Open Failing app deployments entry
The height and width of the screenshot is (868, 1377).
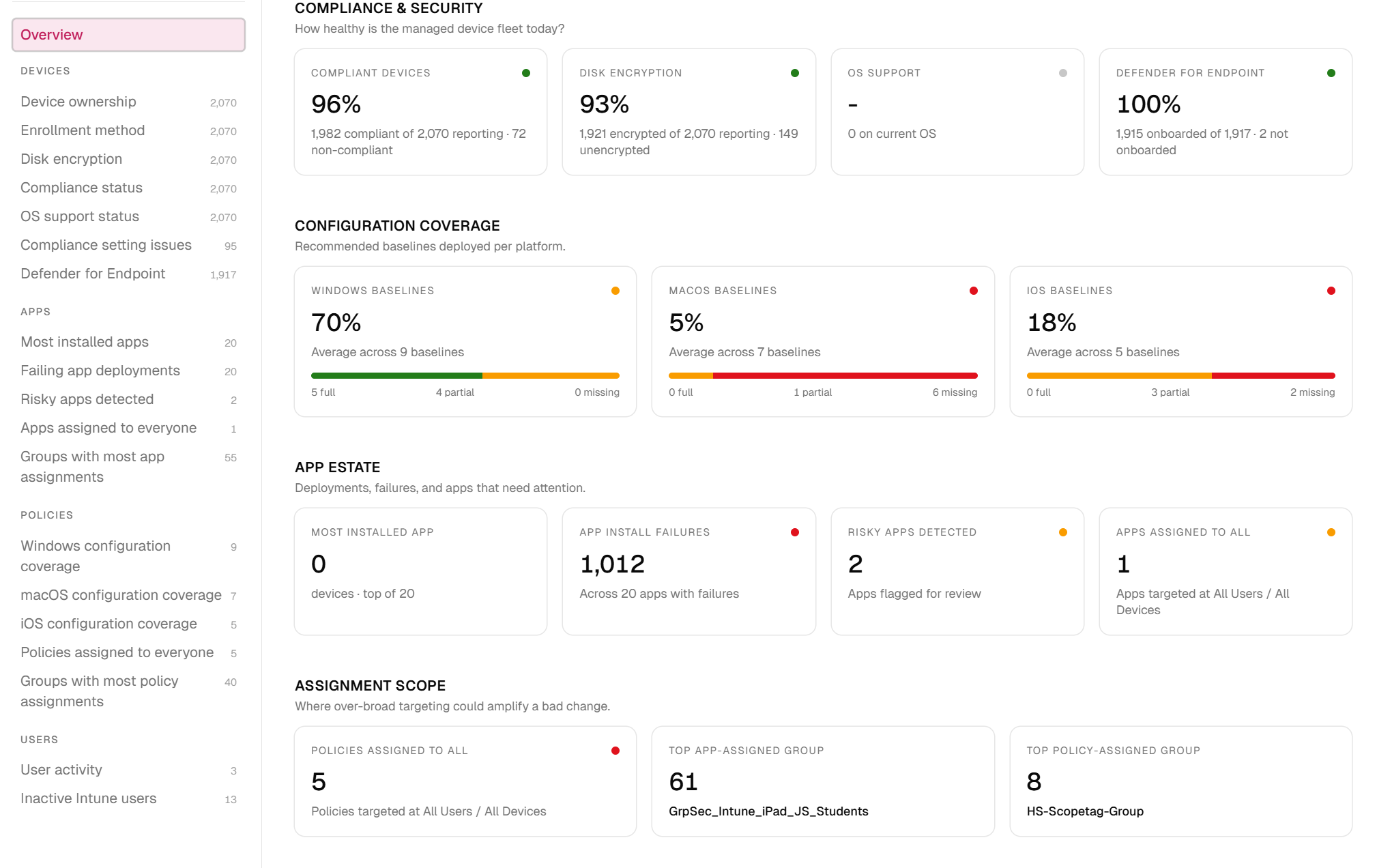(x=128, y=371)
